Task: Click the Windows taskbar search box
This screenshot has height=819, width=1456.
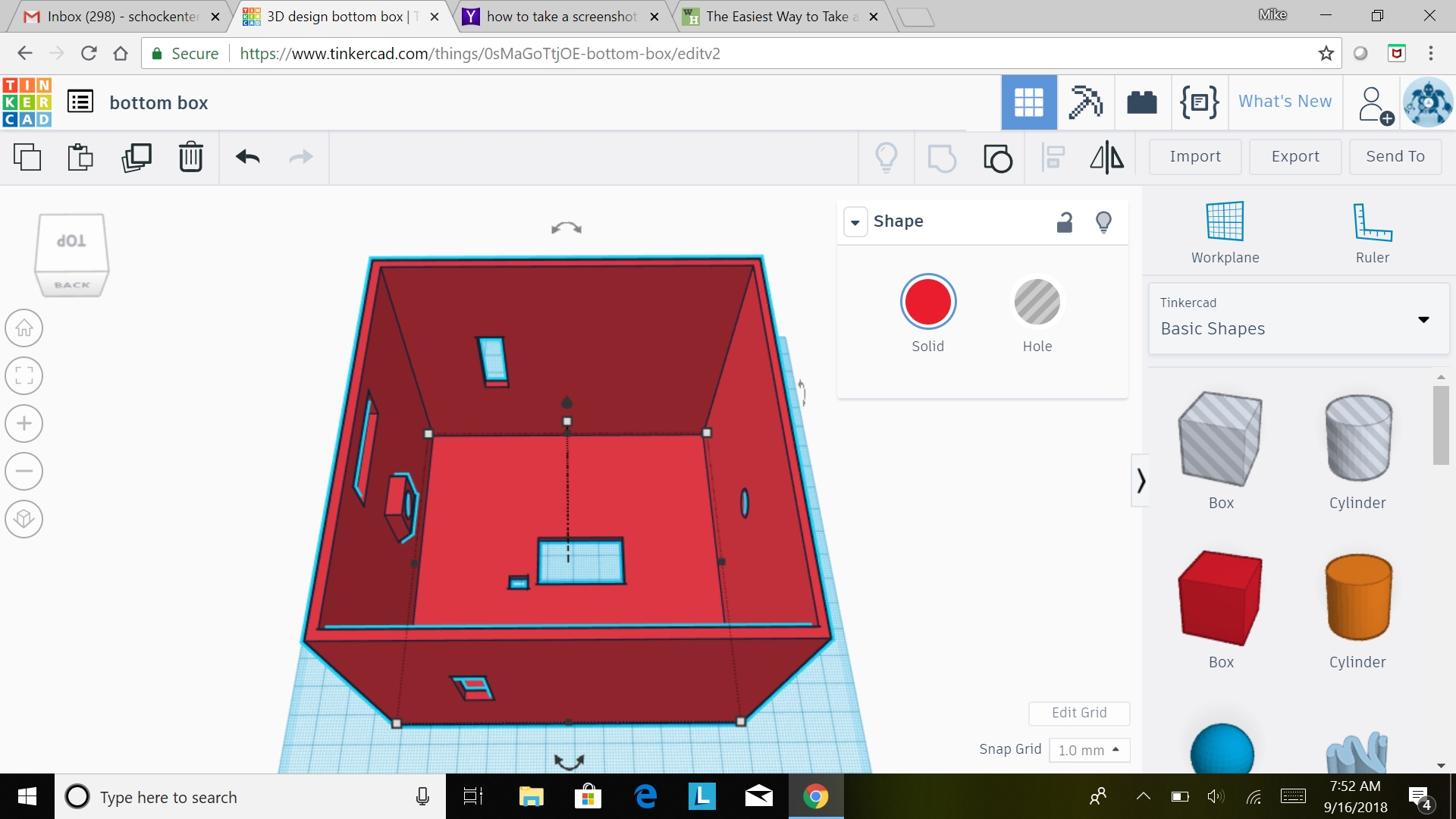Action: click(250, 797)
